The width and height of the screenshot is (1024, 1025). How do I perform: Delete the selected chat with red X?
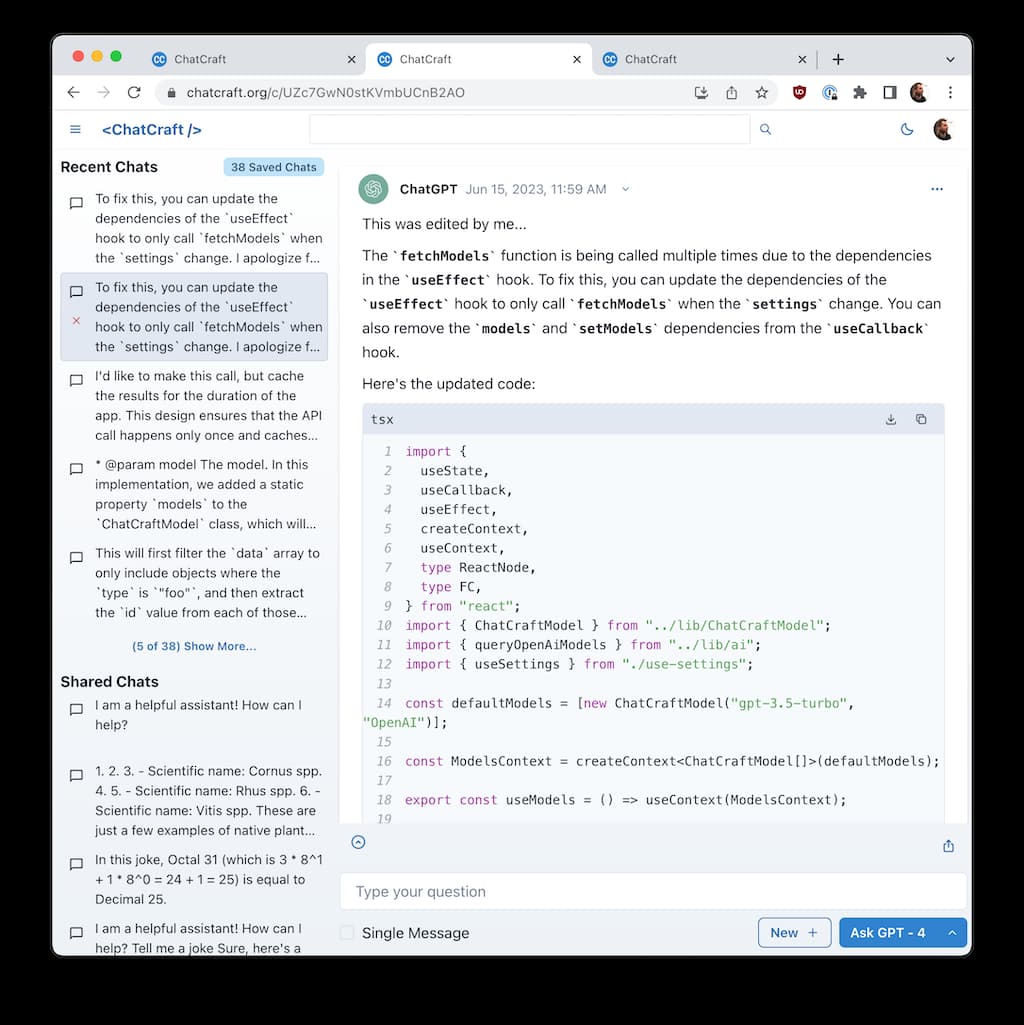pos(76,321)
